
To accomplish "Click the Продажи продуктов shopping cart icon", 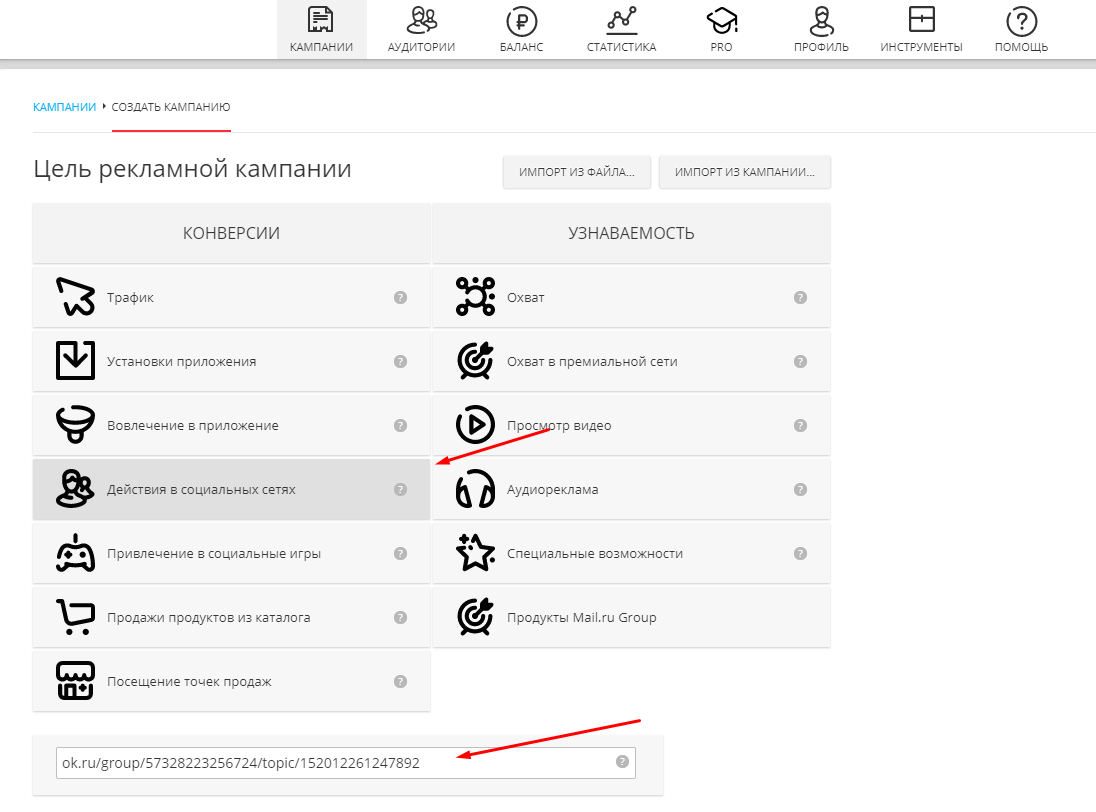I will pos(75,617).
